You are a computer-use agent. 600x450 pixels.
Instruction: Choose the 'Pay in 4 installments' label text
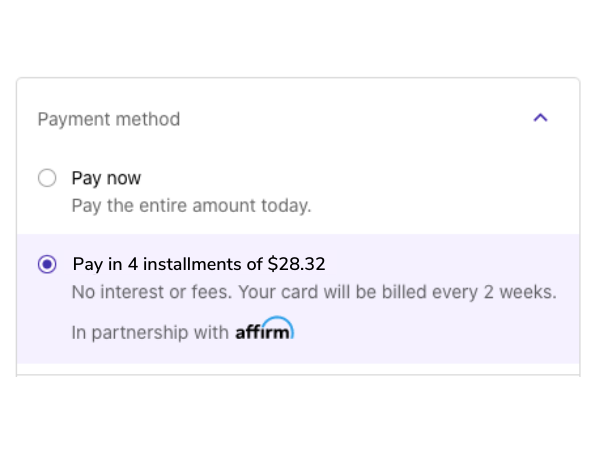pyautogui.click(x=168, y=264)
